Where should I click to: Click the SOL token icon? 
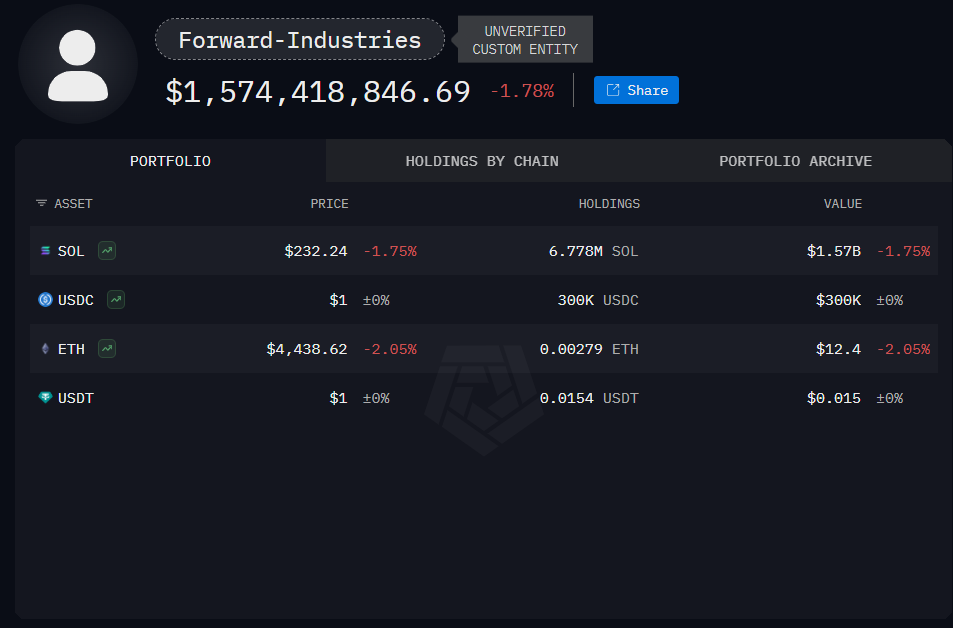click(45, 251)
